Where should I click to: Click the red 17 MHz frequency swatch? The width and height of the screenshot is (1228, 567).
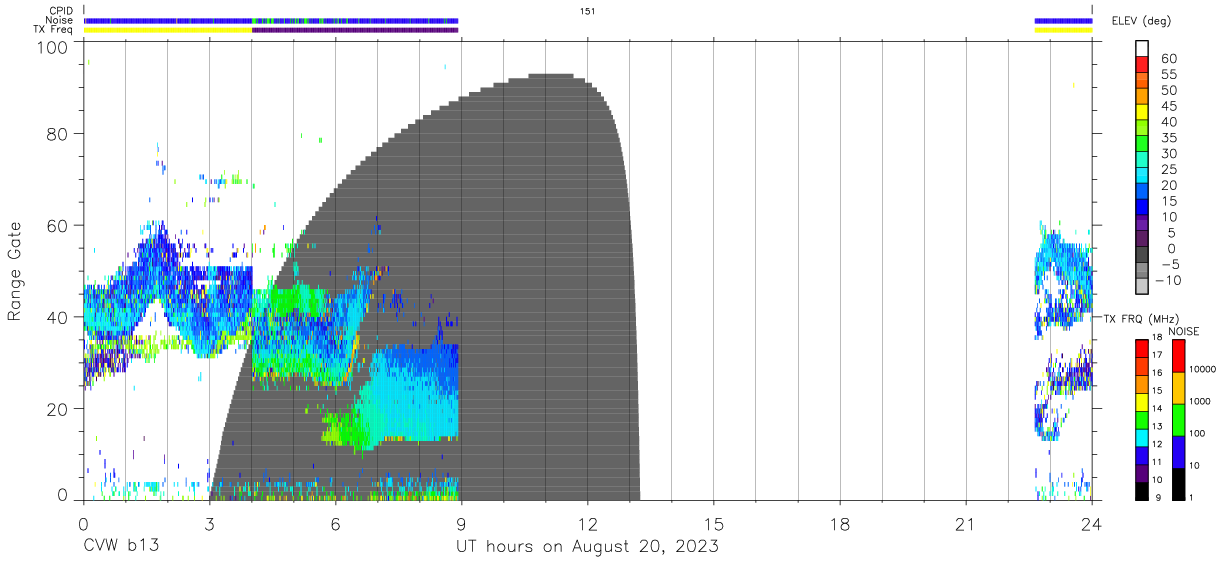(1142, 349)
